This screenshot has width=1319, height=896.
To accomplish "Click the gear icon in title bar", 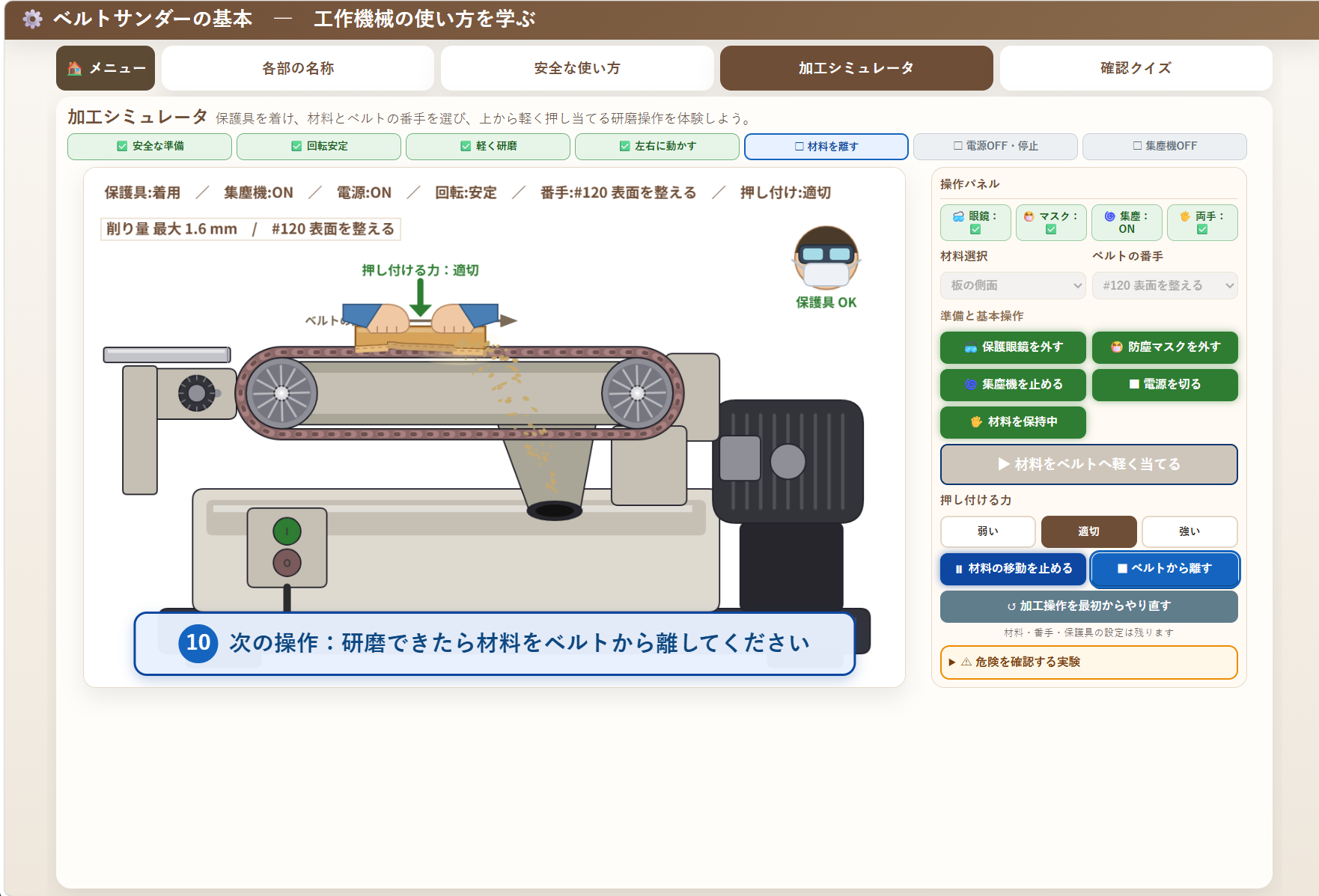I will [32, 19].
